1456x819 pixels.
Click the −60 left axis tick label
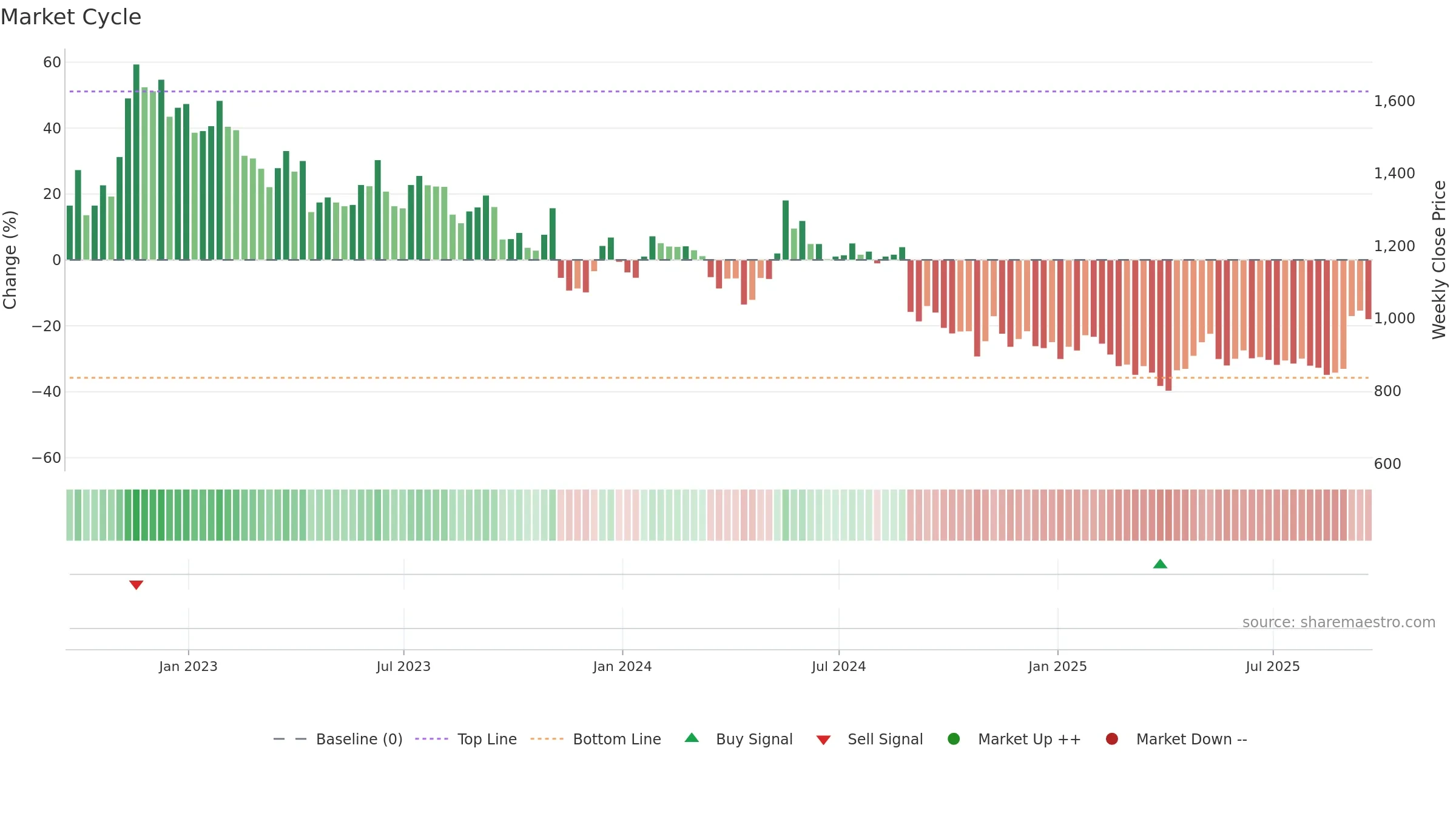[x=47, y=458]
